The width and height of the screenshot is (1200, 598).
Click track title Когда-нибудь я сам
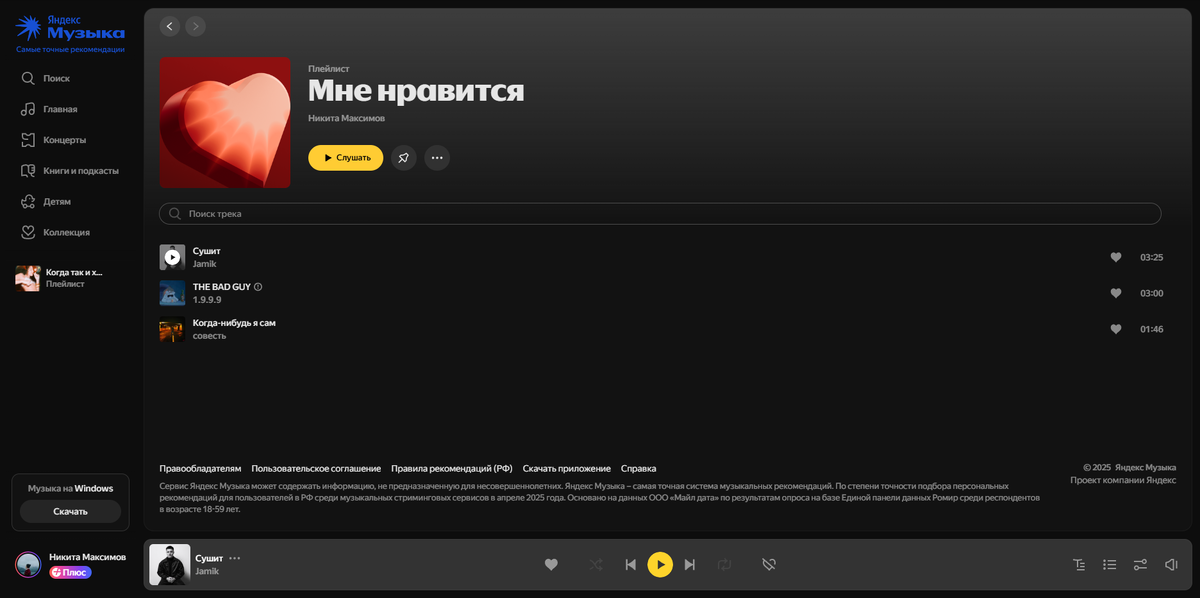[234, 323]
